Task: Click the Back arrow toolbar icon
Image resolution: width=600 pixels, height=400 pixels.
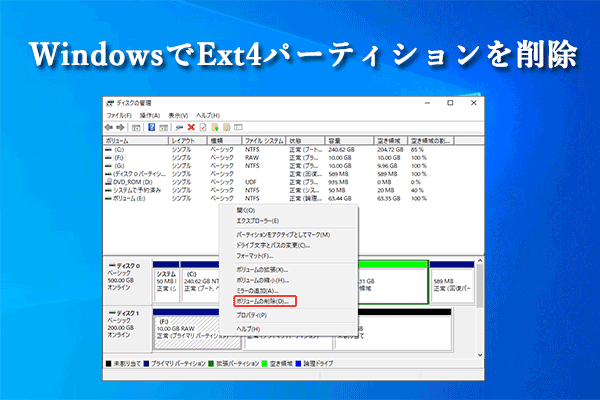Action: tap(109, 127)
